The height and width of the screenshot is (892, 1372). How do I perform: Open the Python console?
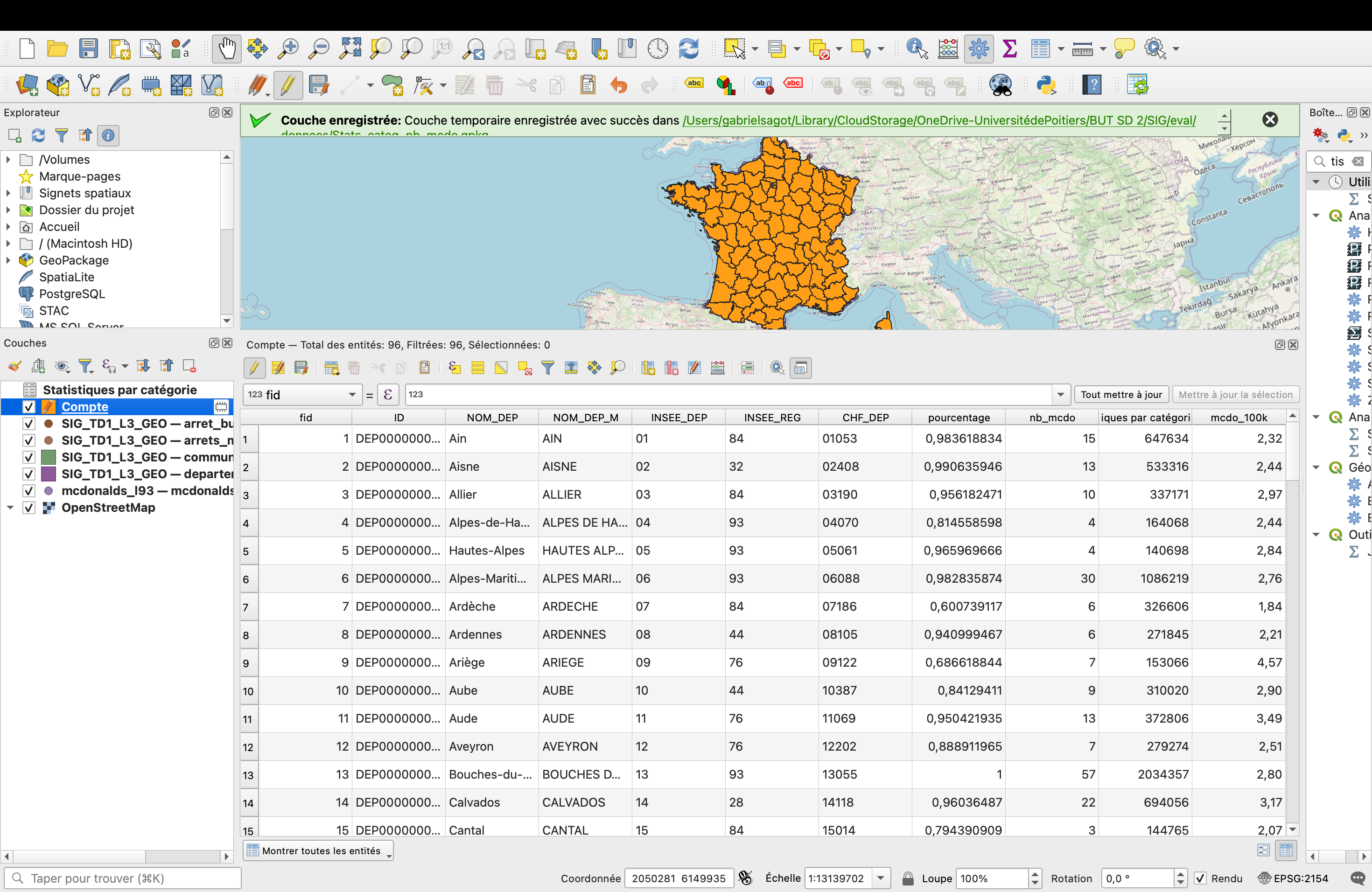point(1046,85)
